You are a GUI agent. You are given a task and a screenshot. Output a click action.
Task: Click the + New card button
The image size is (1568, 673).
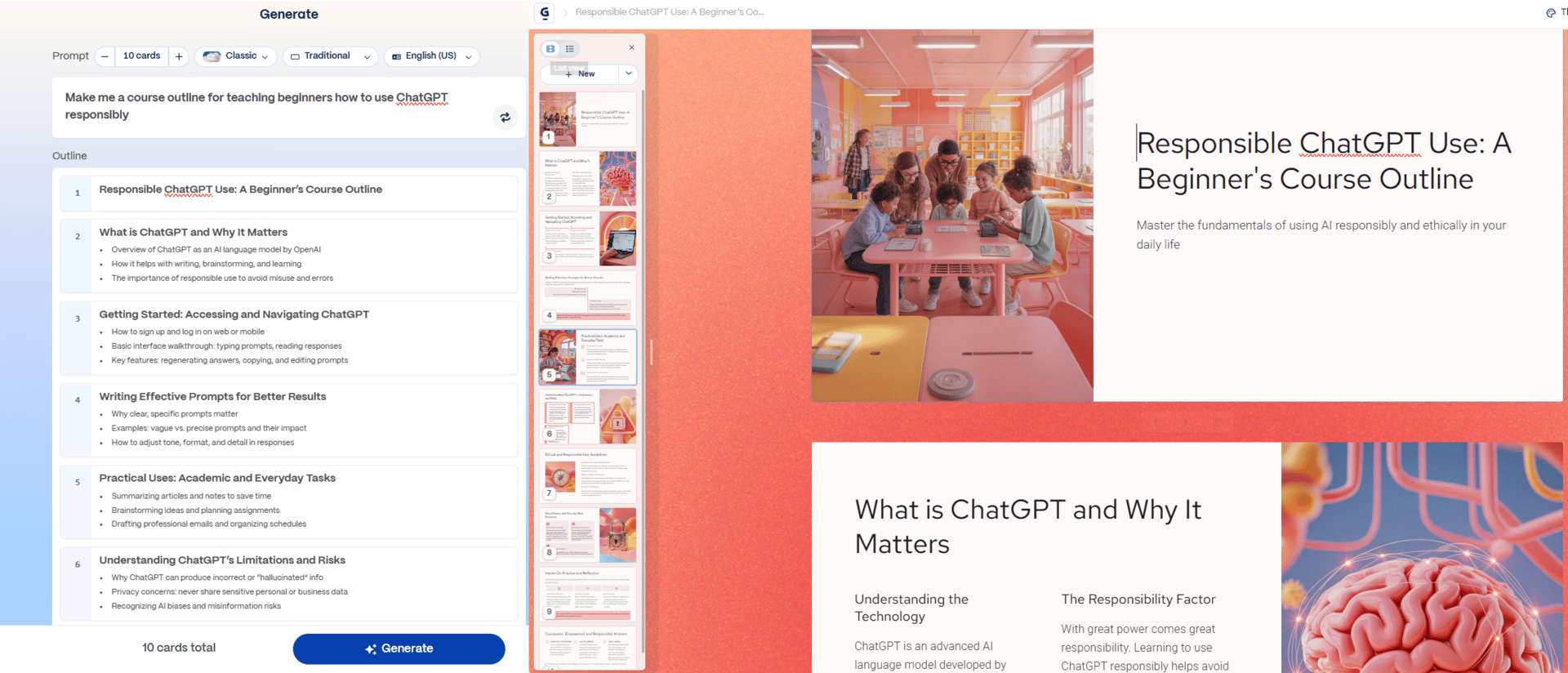pyautogui.click(x=580, y=74)
